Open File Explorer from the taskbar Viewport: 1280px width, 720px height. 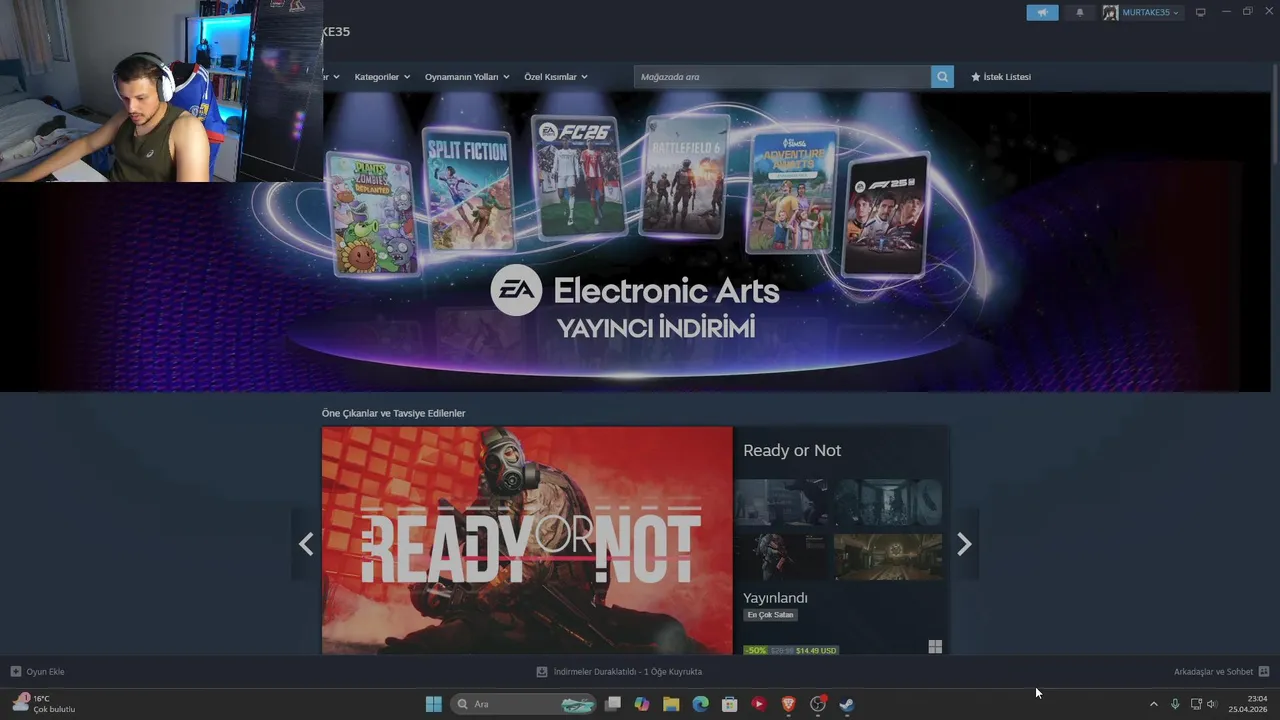[671, 704]
